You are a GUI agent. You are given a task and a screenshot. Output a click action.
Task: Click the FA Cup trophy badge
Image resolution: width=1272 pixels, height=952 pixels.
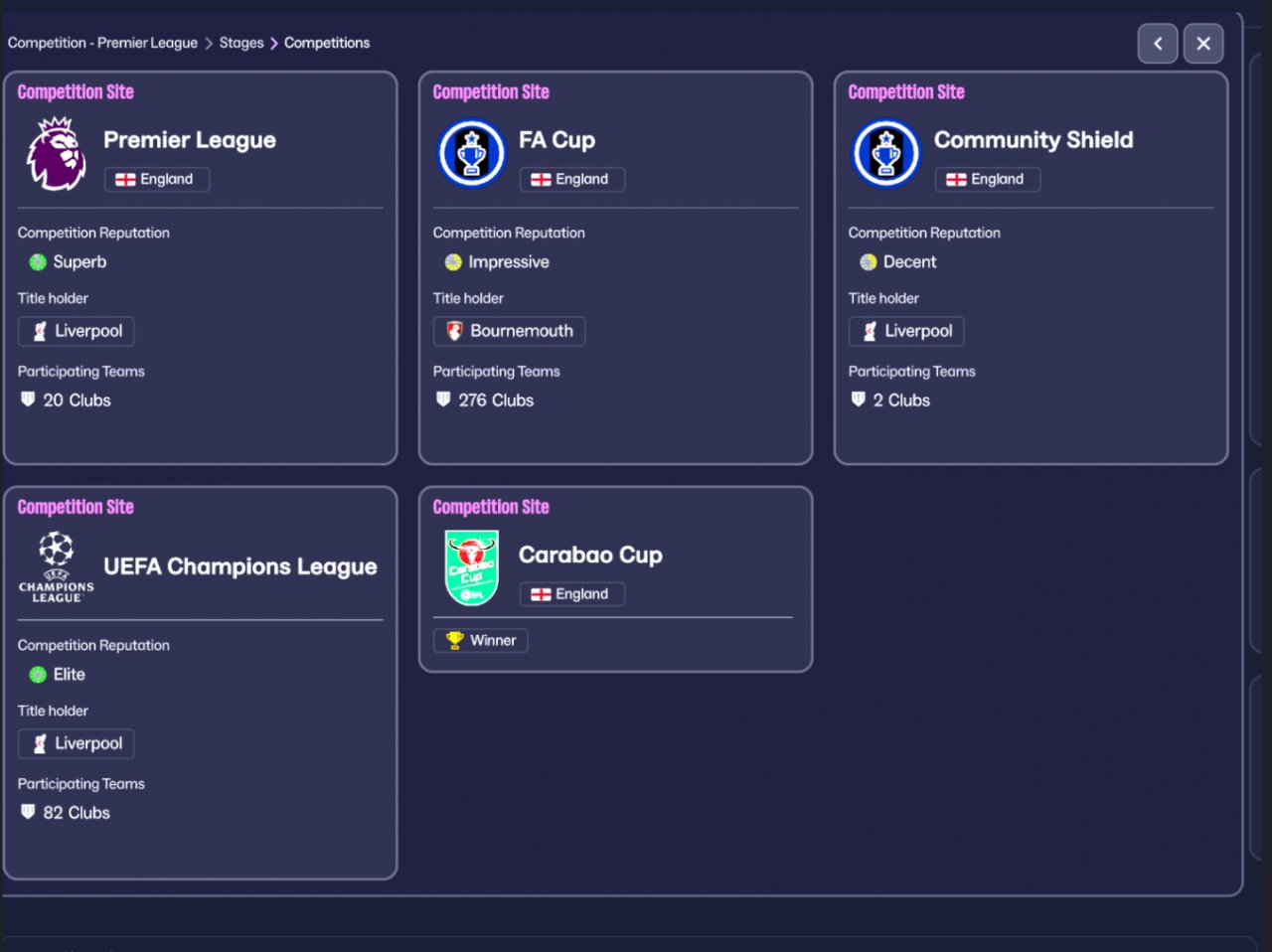(472, 154)
